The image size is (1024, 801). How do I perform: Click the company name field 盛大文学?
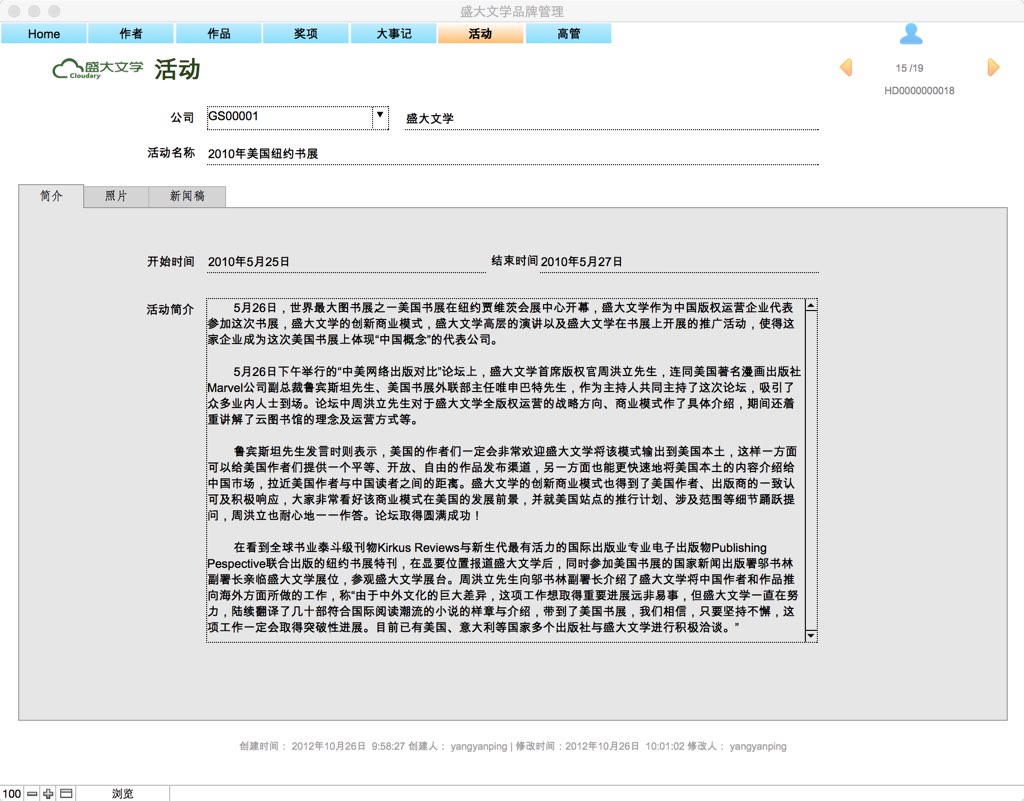coord(611,118)
